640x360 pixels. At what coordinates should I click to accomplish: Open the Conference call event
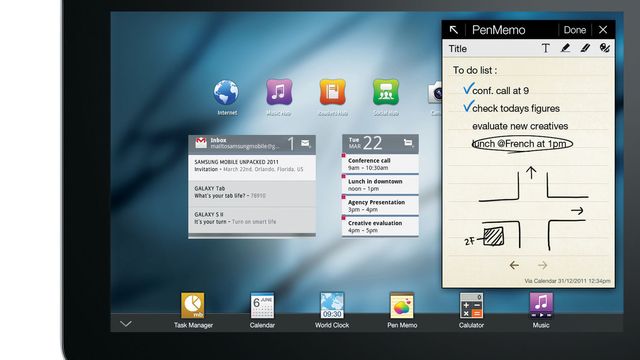pos(380,164)
